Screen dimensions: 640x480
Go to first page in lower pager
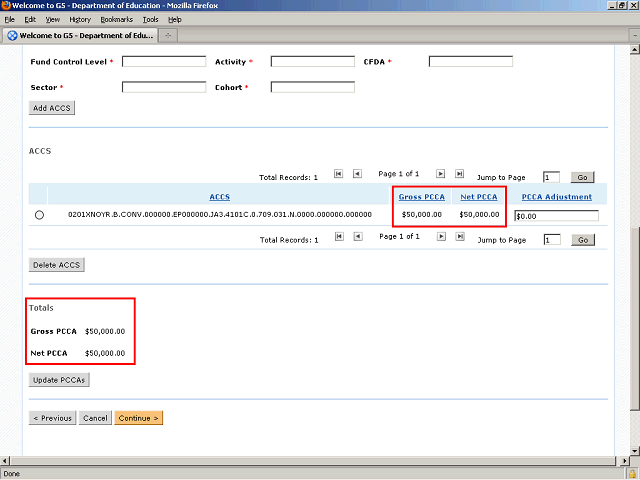pyautogui.click(x=339, y=237)
